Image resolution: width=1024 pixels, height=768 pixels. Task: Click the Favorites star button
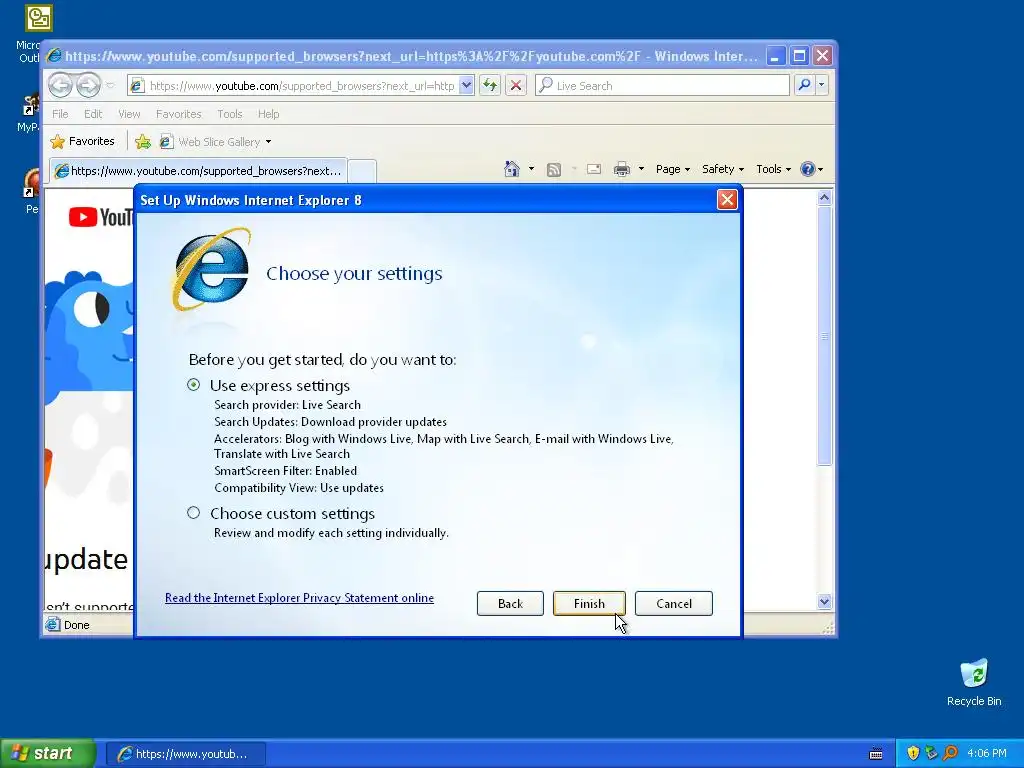(x=82, y=141)
